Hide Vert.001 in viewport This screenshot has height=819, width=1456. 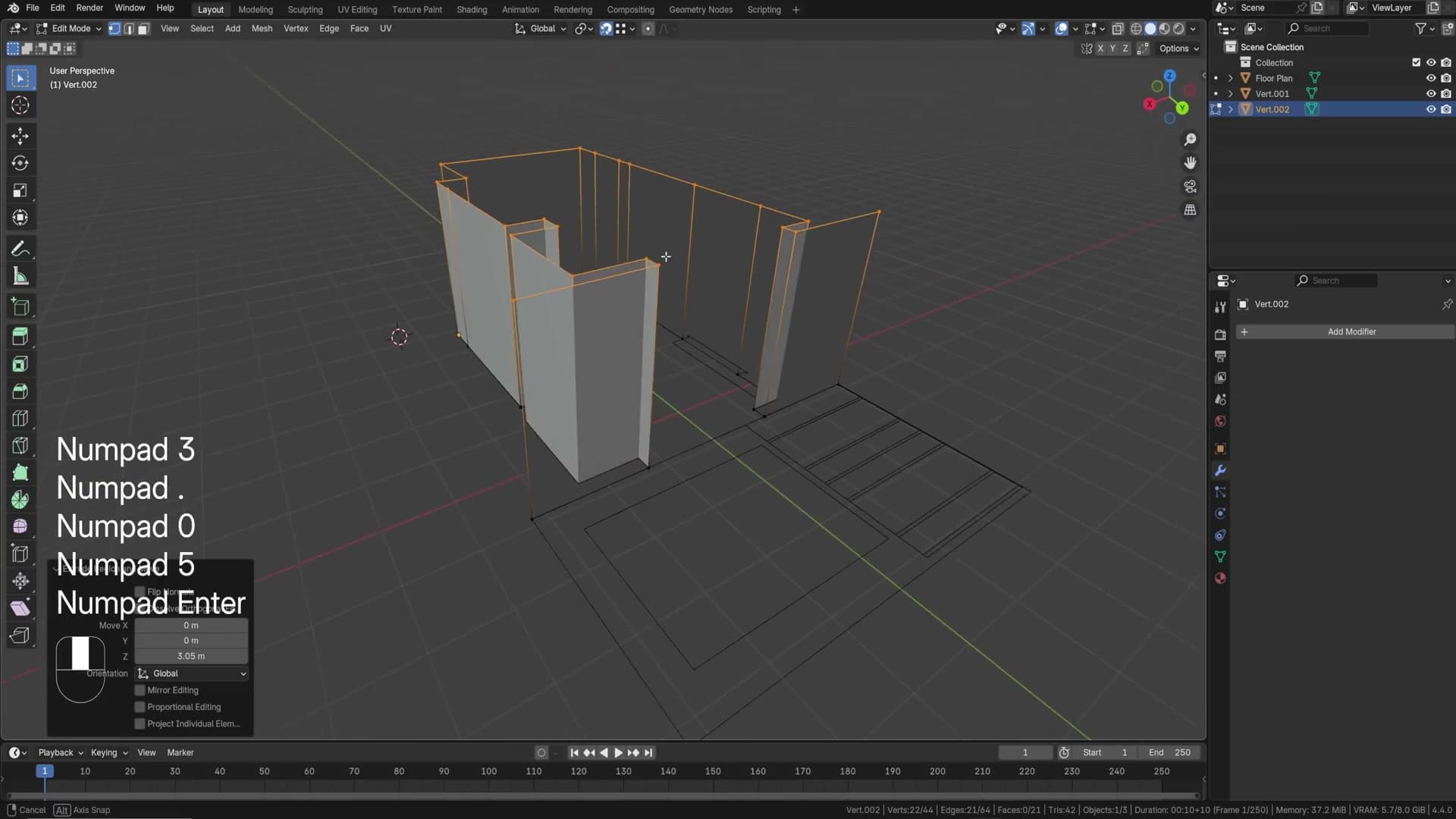1431,94
